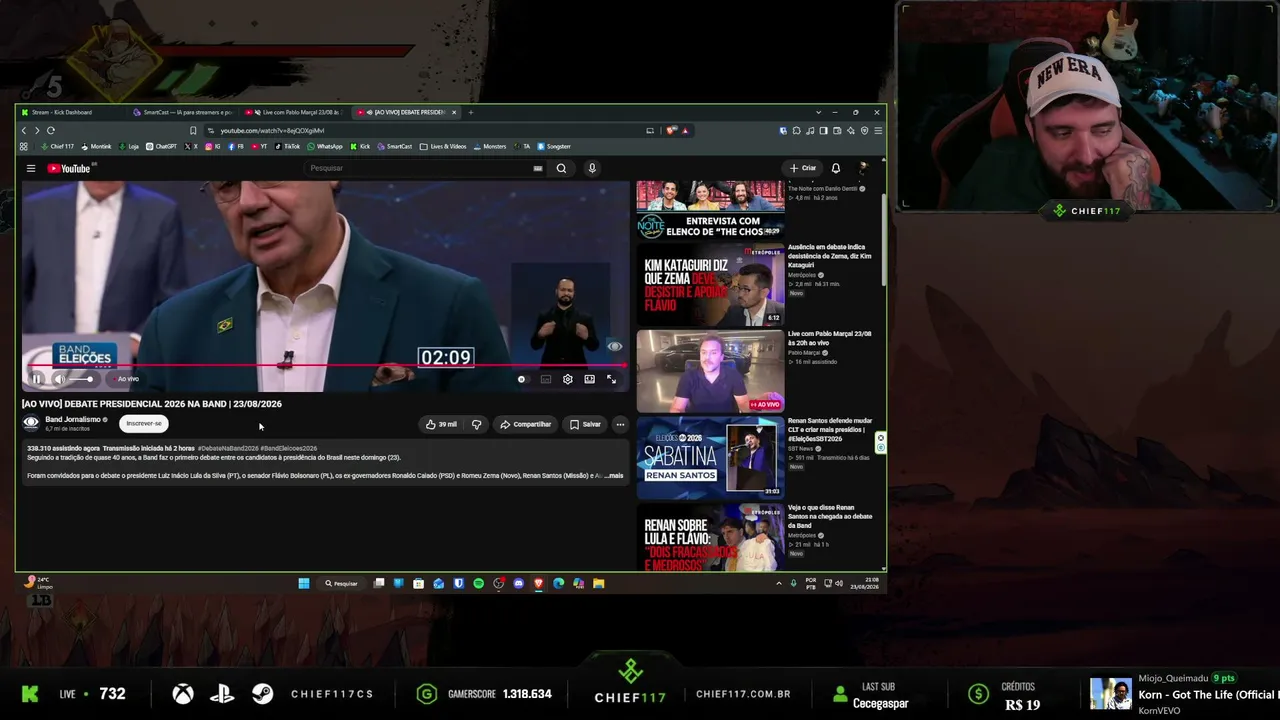Open 'The Noite' Entrevista com elenco thumbnail
The height and width of the screenshot is (720, 1280).
point(710,210)
